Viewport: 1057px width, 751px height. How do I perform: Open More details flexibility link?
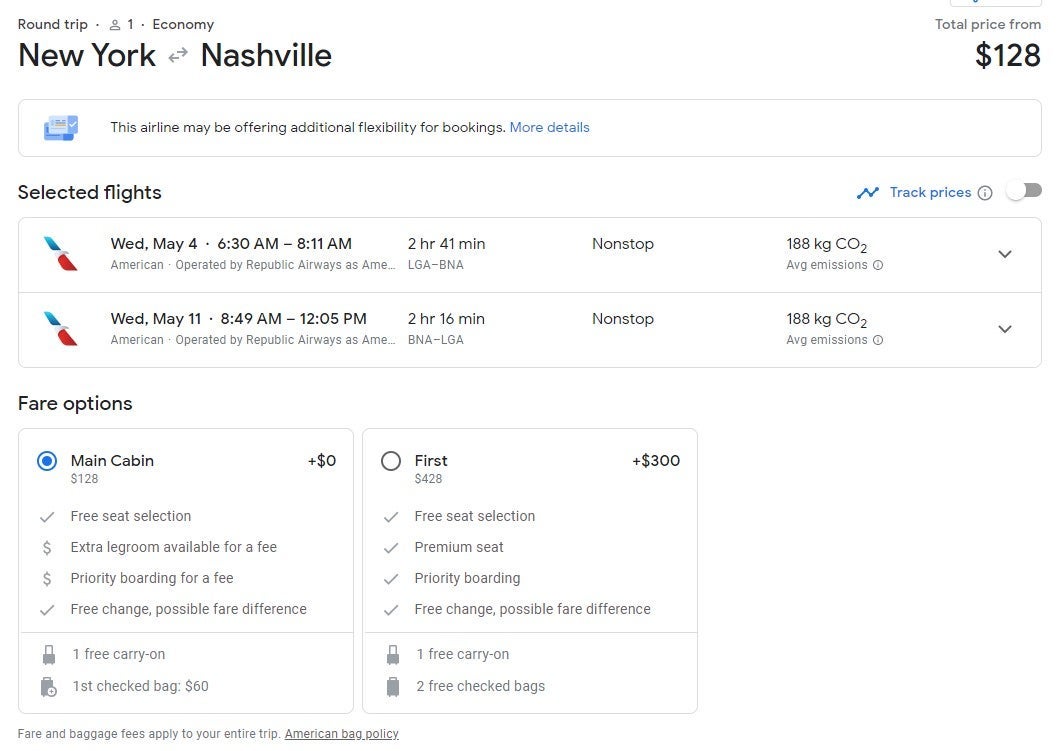(x=549, y=128)
